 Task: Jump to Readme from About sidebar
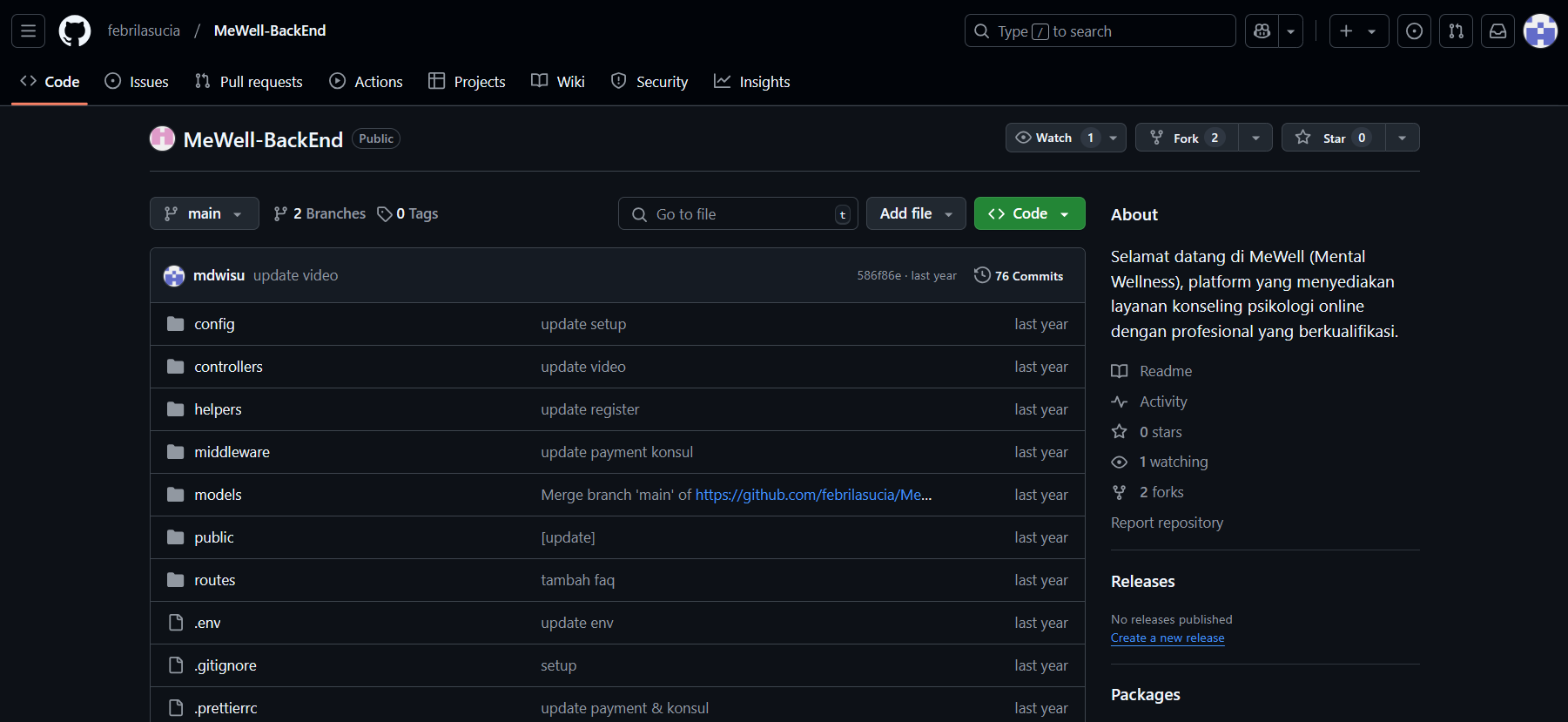[1152, 371]
